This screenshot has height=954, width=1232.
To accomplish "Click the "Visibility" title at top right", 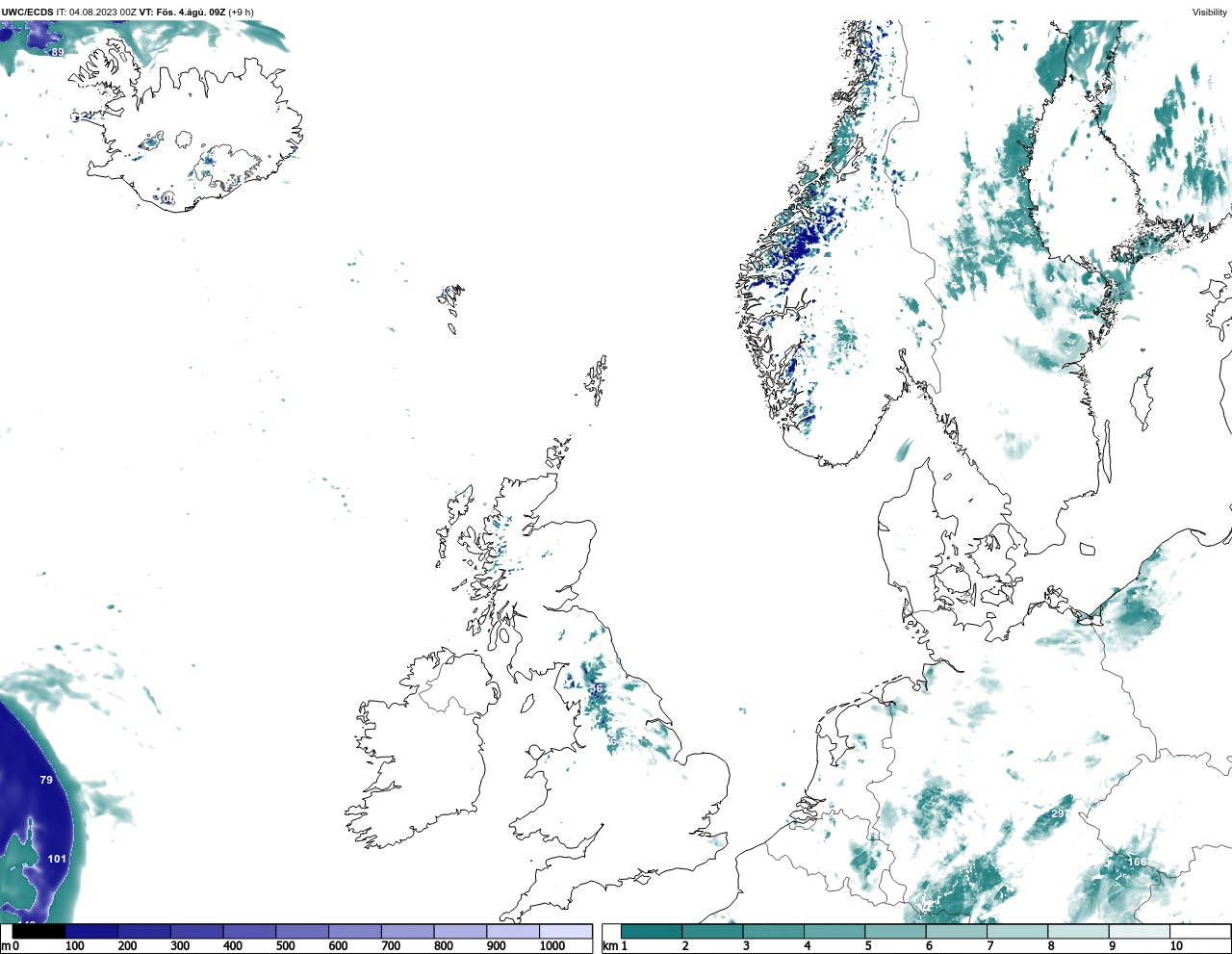I will pos(1210,12).
